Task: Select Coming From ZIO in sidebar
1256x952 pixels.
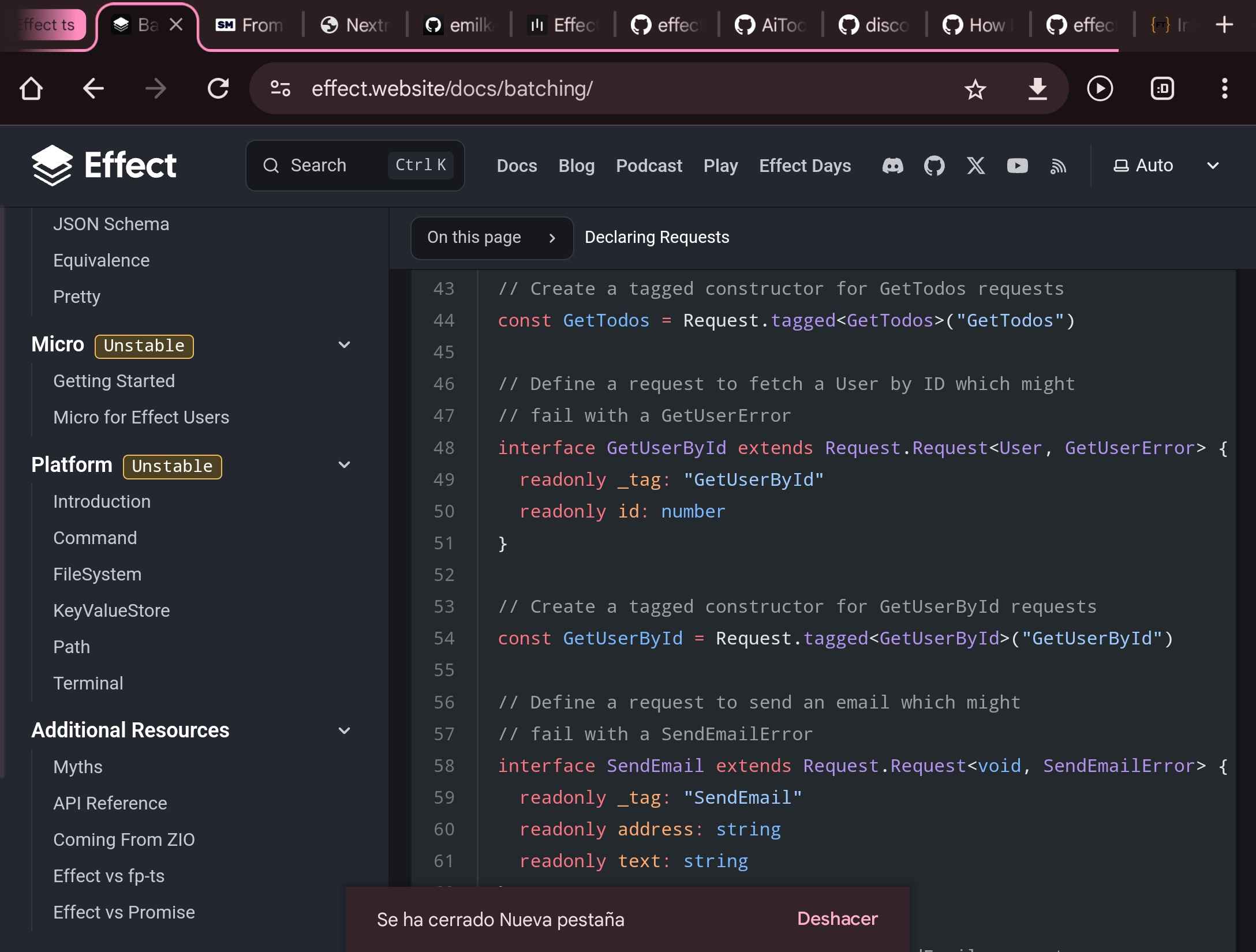Action: (x=124, y=839)
